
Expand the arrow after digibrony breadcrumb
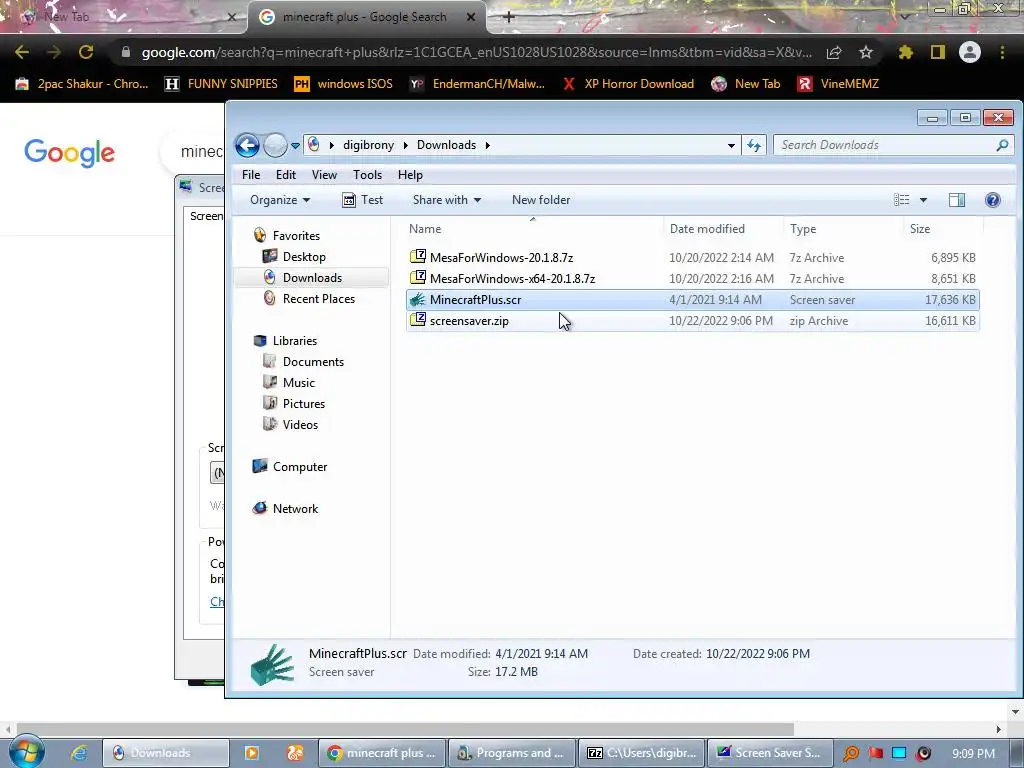[x=406, y=145]
